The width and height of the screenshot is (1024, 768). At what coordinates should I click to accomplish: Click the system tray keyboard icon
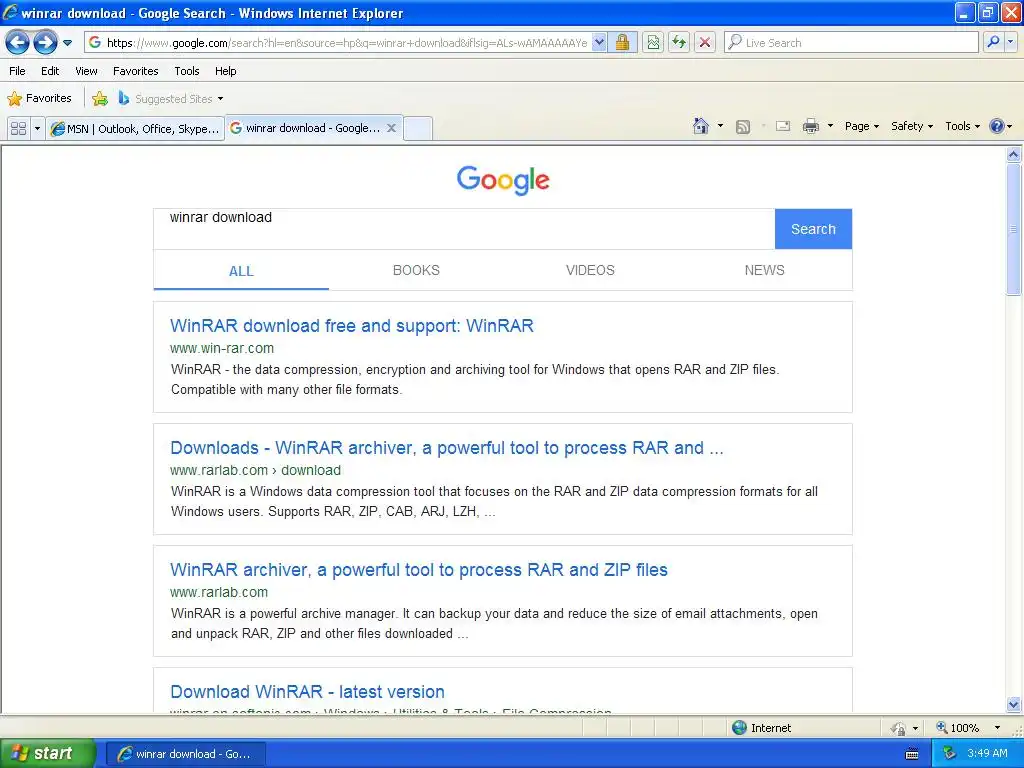pyautogui.click(x=912, y=754)
